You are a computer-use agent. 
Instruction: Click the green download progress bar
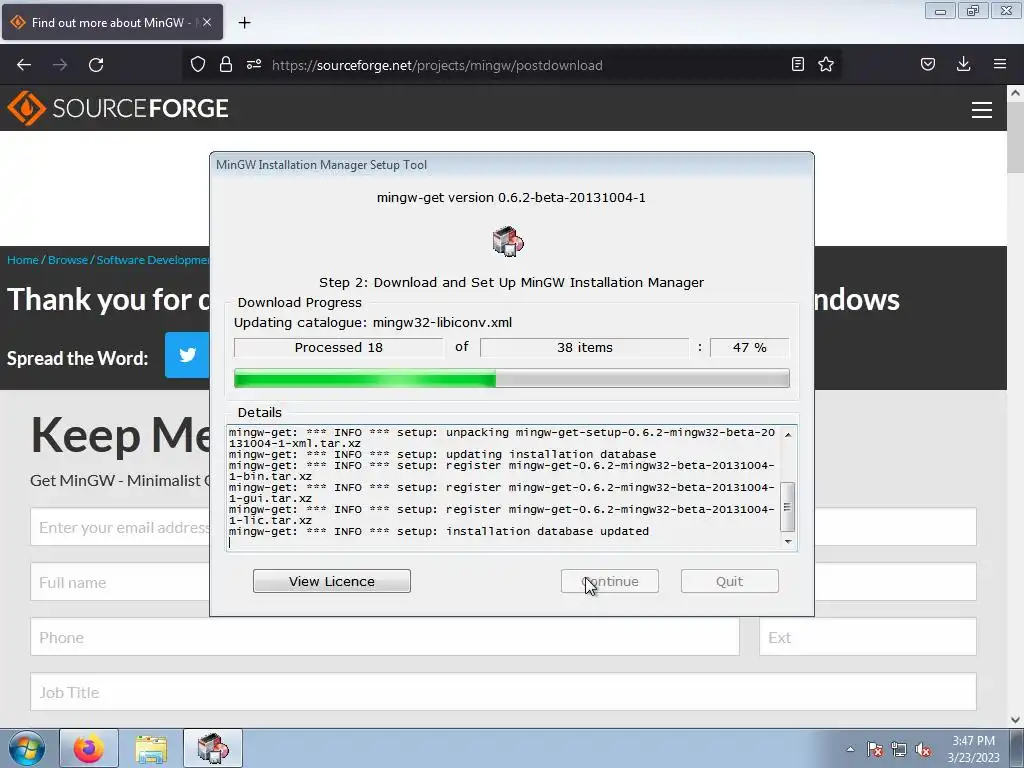click(511, 378)
